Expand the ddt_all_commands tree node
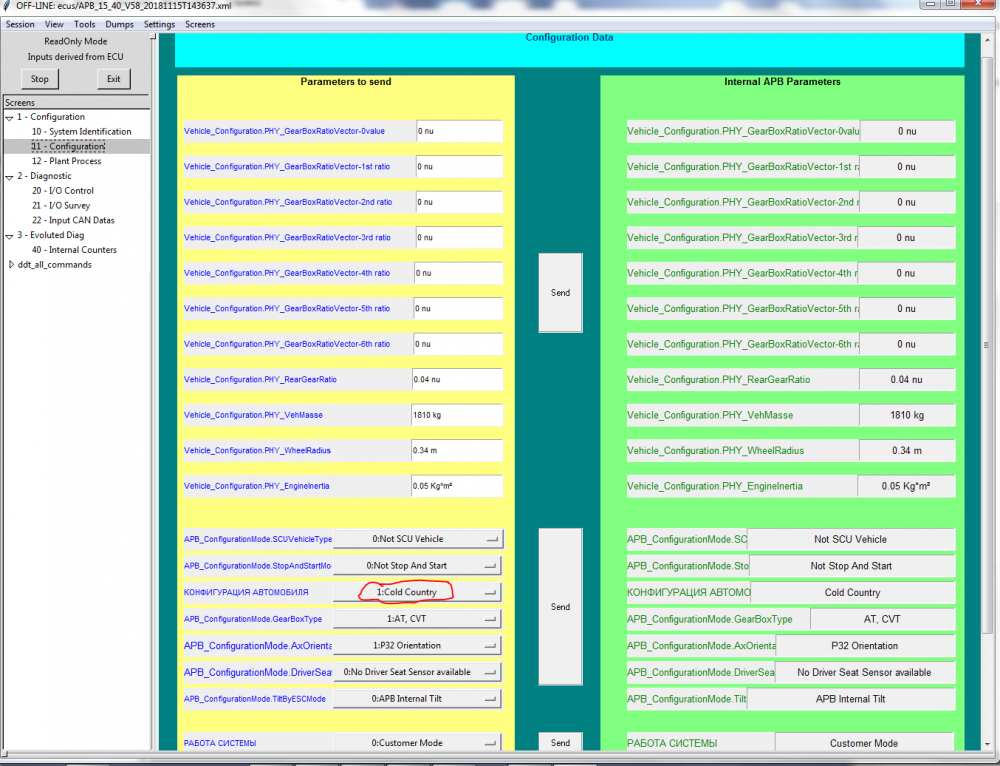This screenshot has height=766, width=1000. tap(11, 265)
